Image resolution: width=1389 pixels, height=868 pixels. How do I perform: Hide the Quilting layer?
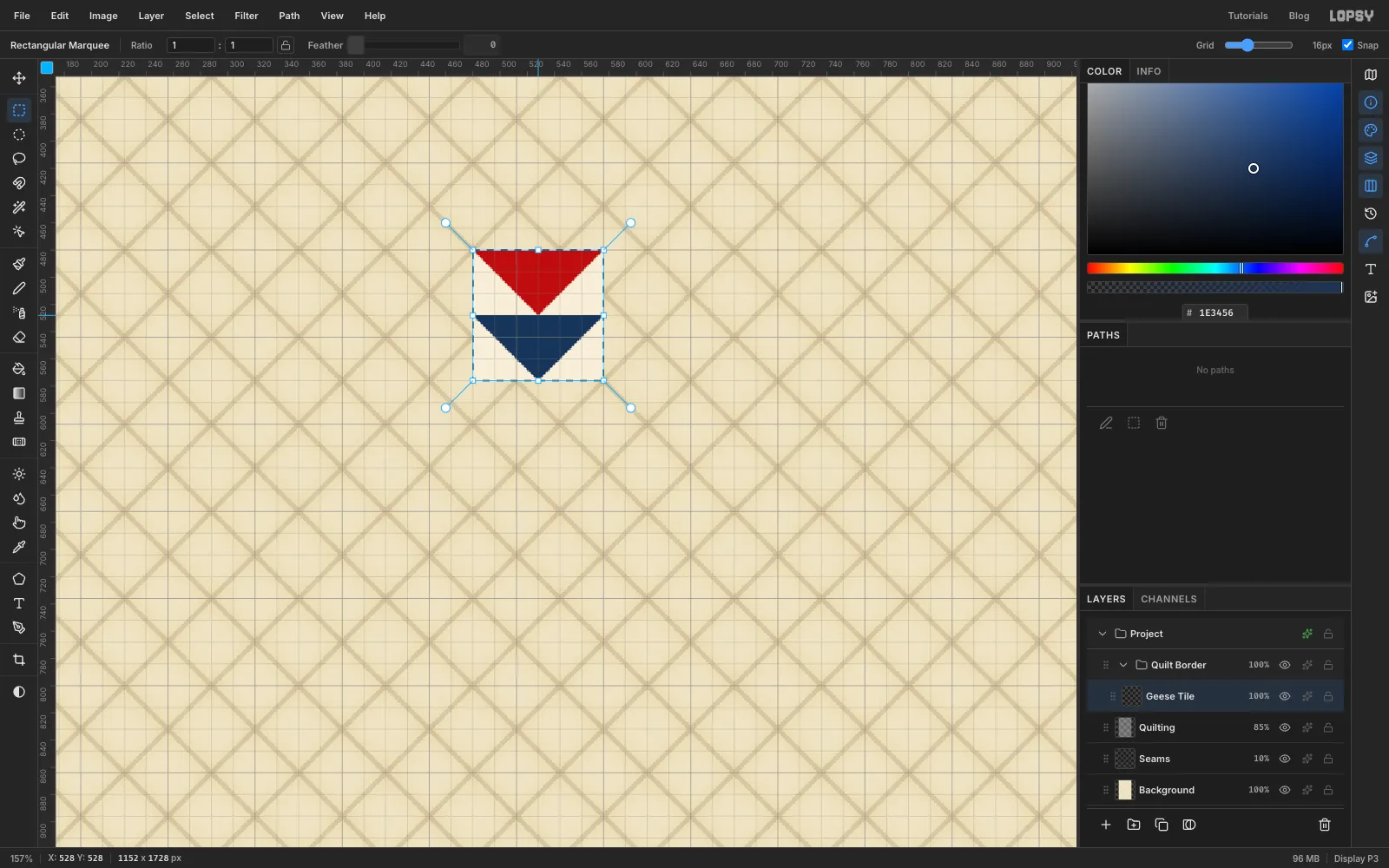(x=1285, y=727)
